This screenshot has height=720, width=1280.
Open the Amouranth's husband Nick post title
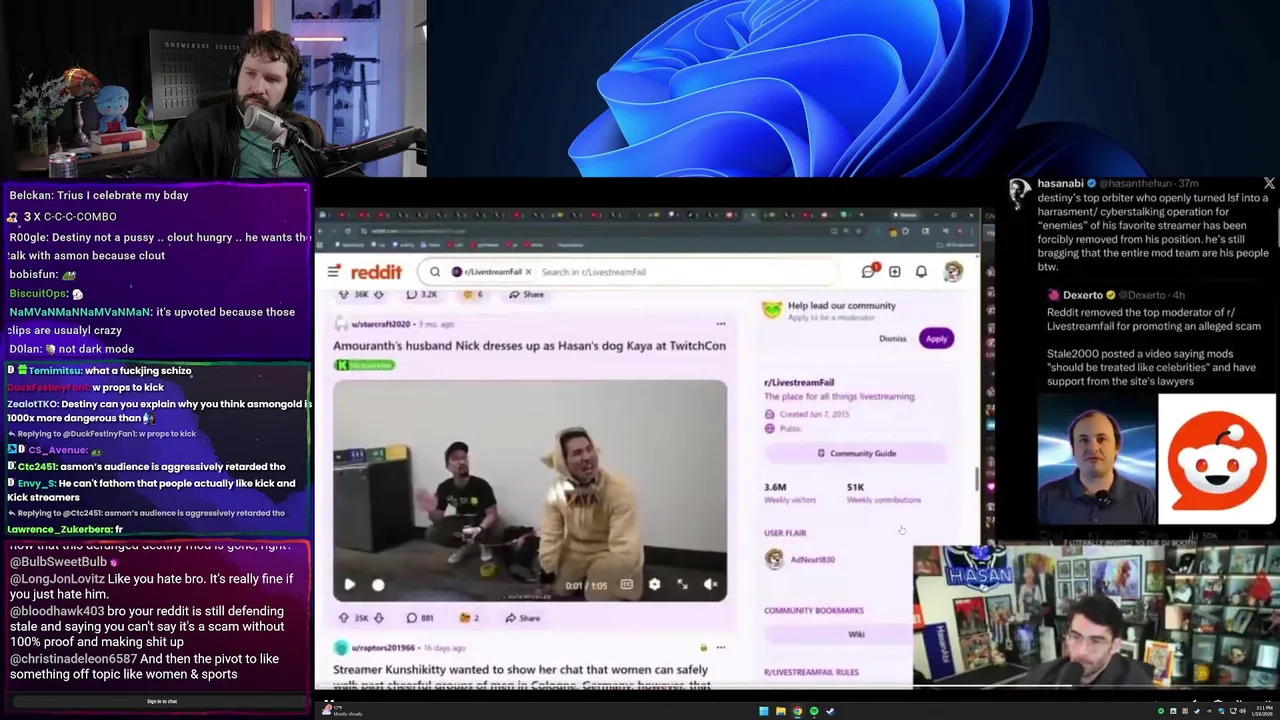coord(529,346)
